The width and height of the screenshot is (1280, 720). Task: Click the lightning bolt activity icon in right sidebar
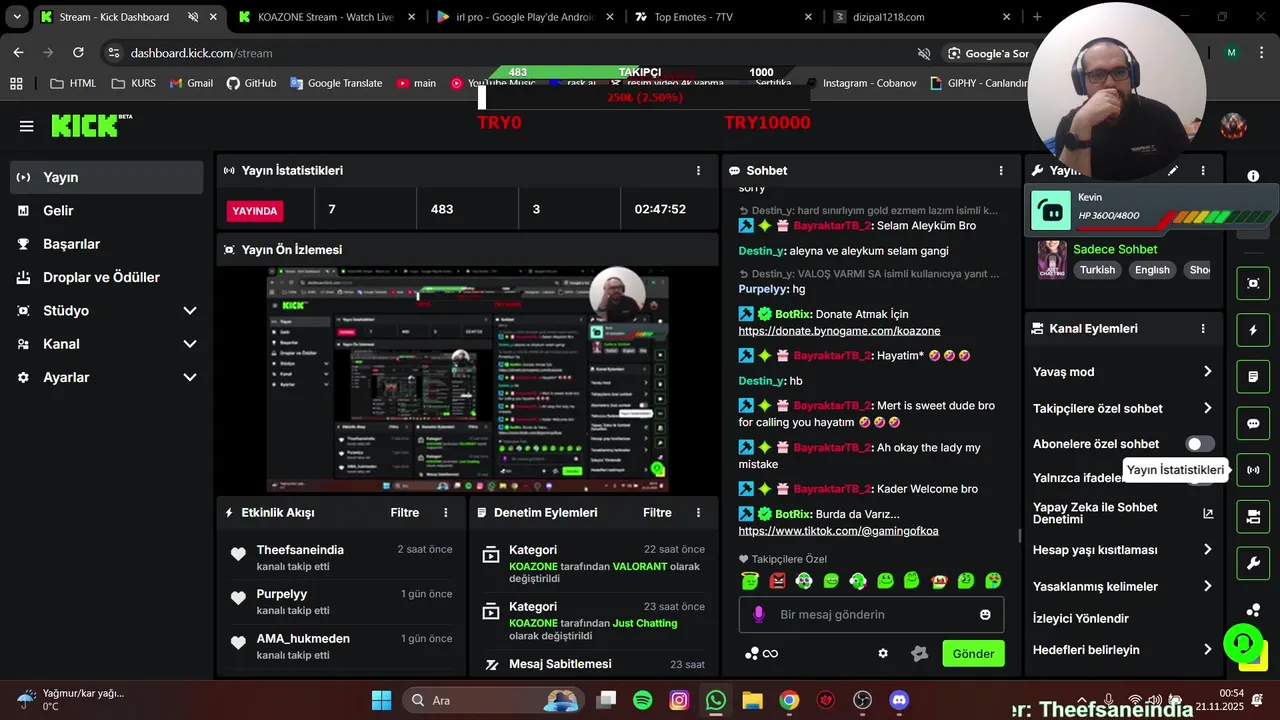1253,330
